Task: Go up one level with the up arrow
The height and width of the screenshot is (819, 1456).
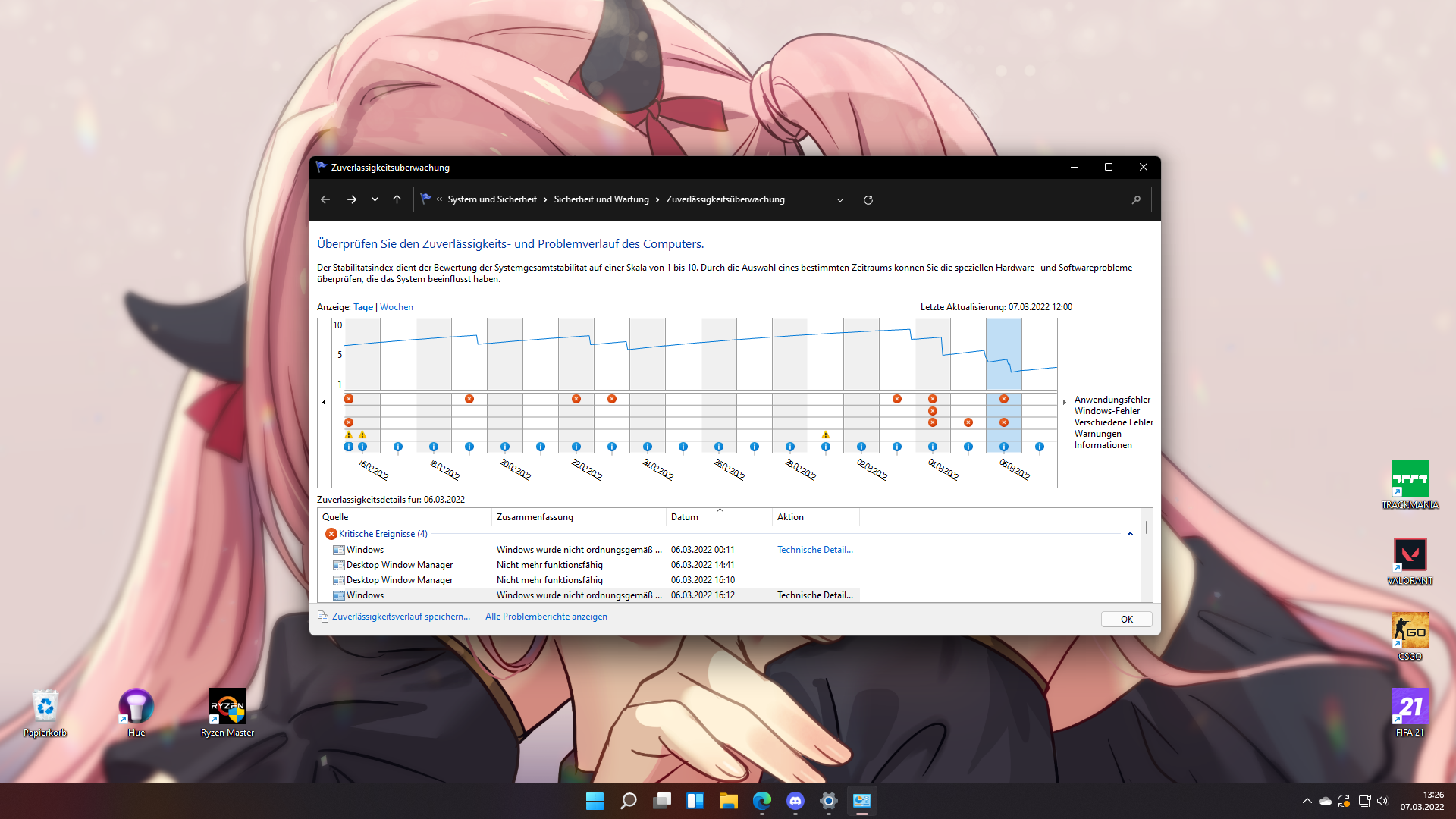Action: pos(397,199)
